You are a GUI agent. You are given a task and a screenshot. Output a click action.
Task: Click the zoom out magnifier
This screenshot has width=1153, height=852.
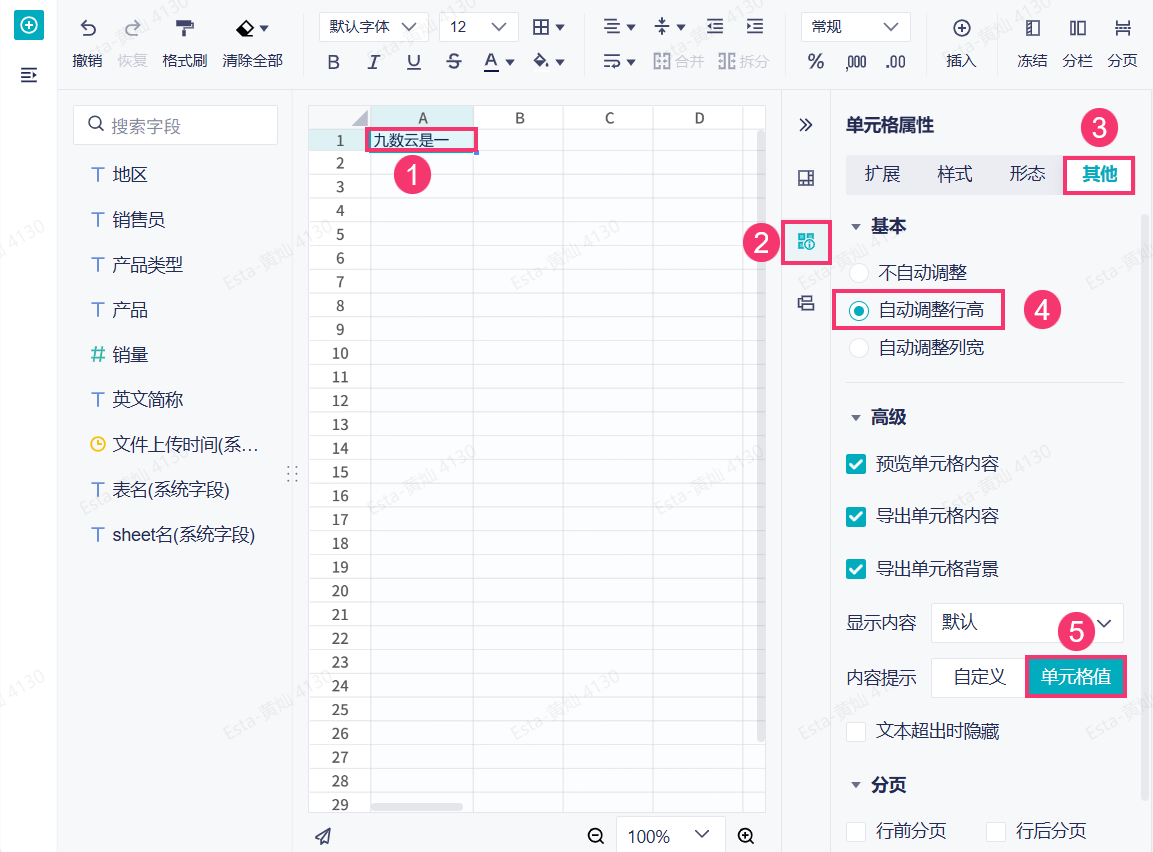[596, 836]
